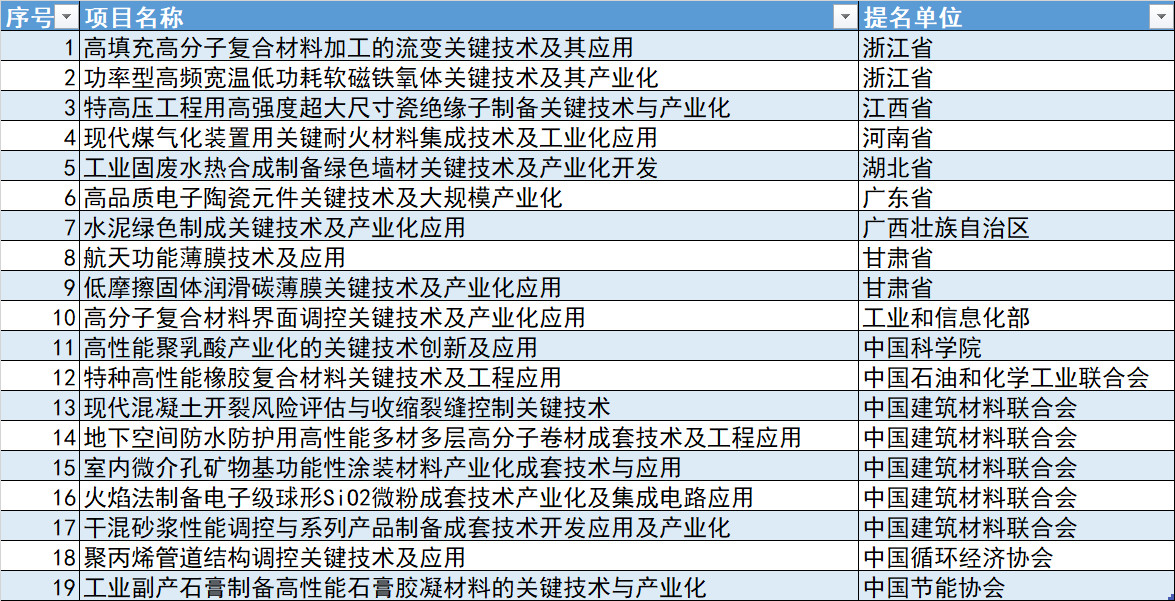1175x601 pixels.
Task: Select the cell containing 高填充高分子复合材料加工的流变关键技术及其应用
Action: pyautogui.click(x=358, y=47)
